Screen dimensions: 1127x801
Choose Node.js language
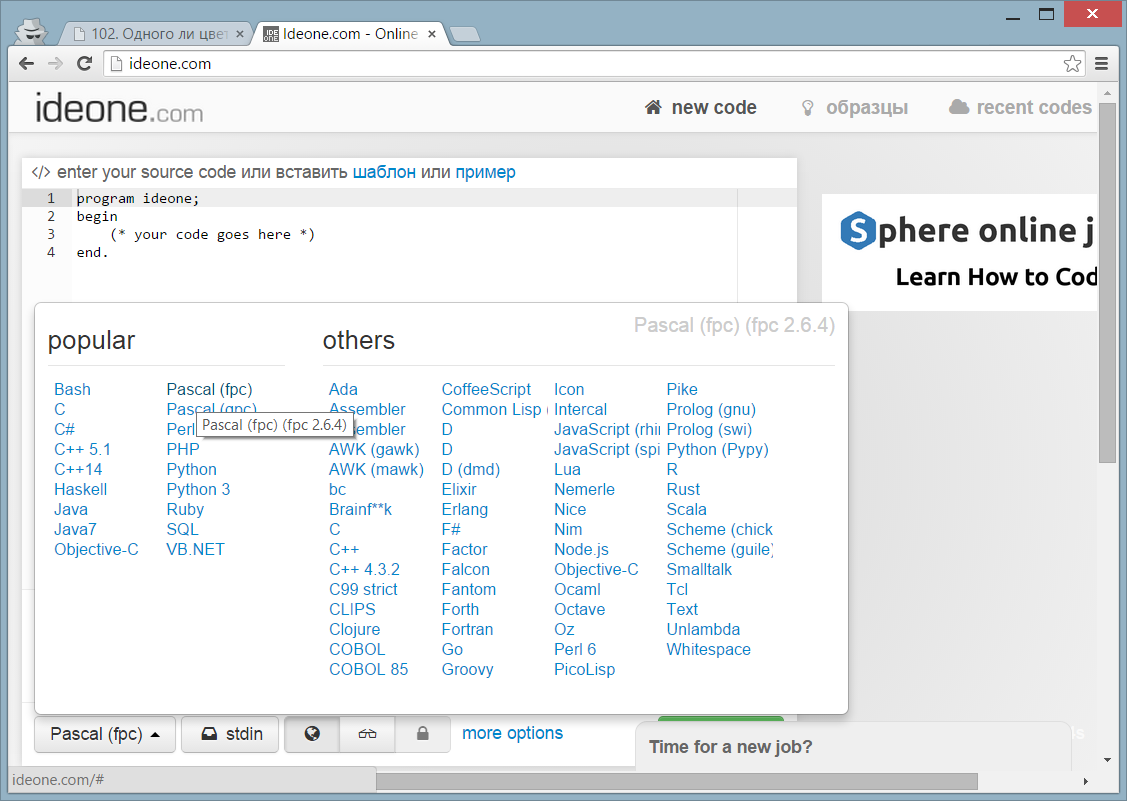pos(581,549)
